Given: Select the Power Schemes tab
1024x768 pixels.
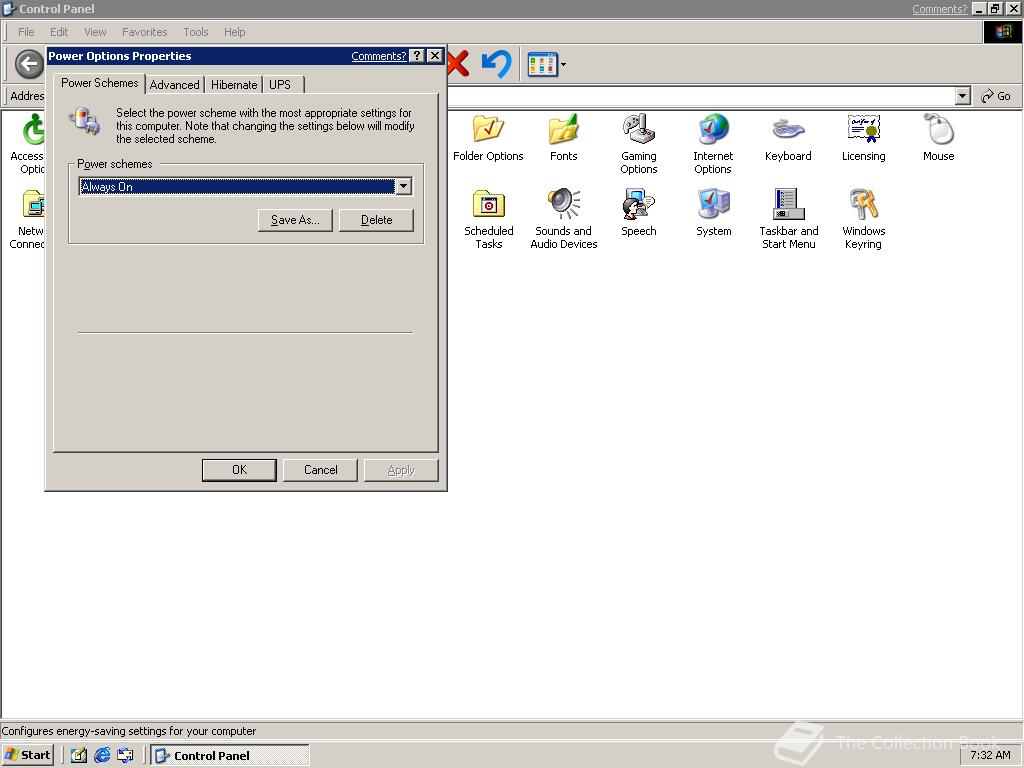Looking at the screenshot, I should pos(99,83).
